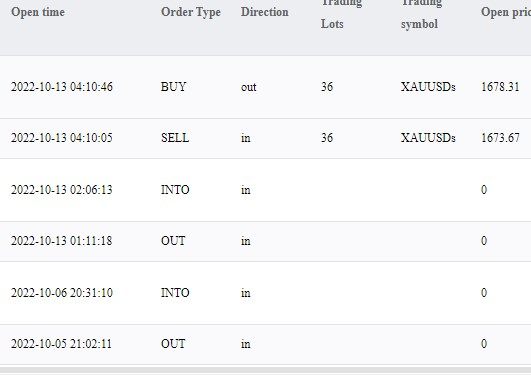Click XAUUSDs symbol in the BUY row
Viewport: 531px width, 384px height.
(x=428, y=87)
